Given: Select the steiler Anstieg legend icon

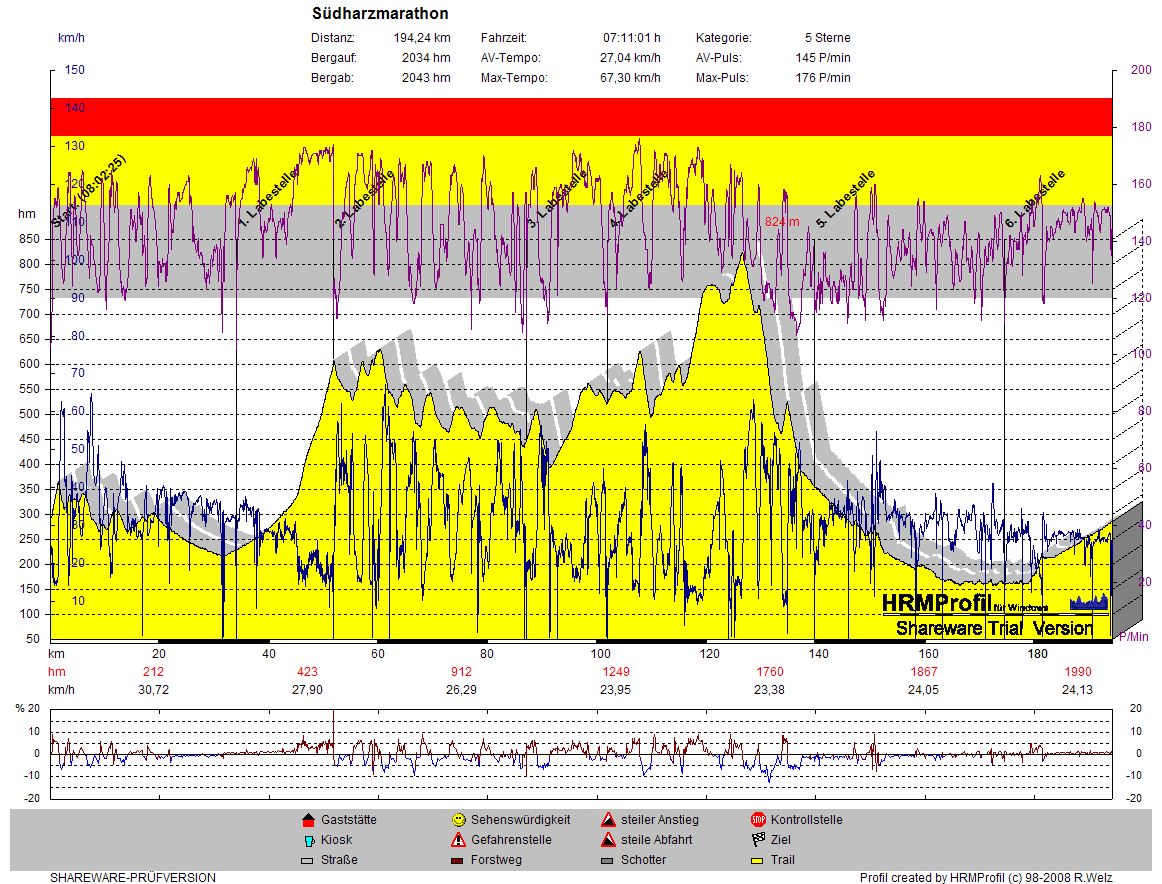Looking at the screenshot, I should click(608, 820).
